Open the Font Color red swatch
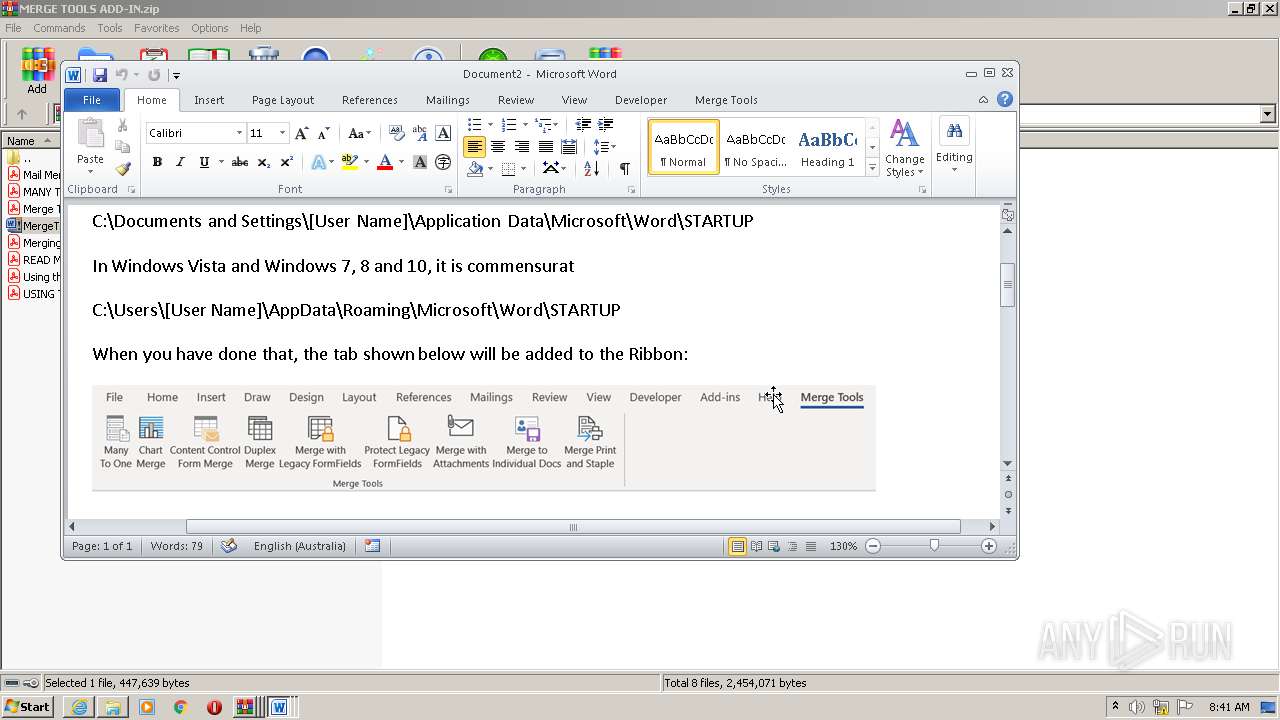Image resolution: width=1280 pixels, height=720 pixels. pos(385,162)
